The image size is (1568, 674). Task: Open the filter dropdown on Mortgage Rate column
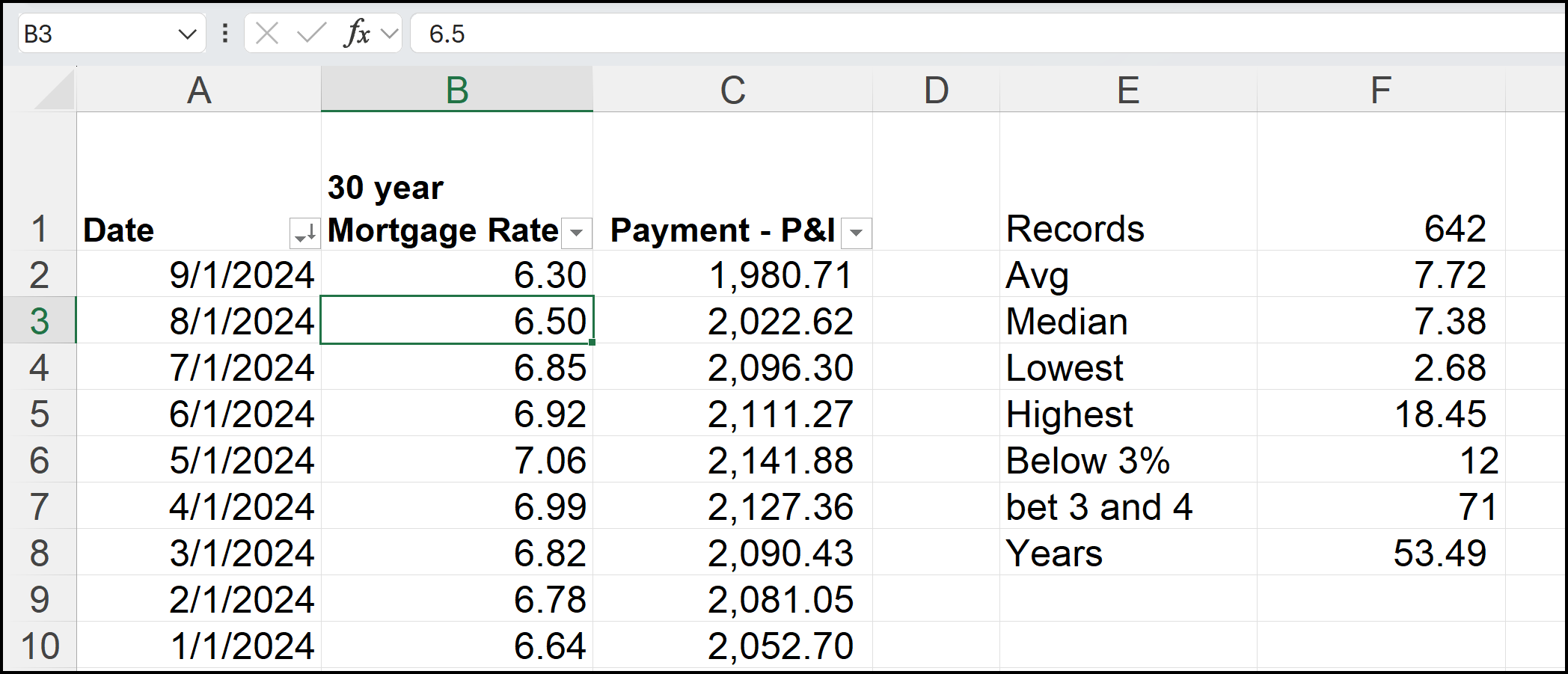[576, 233]
